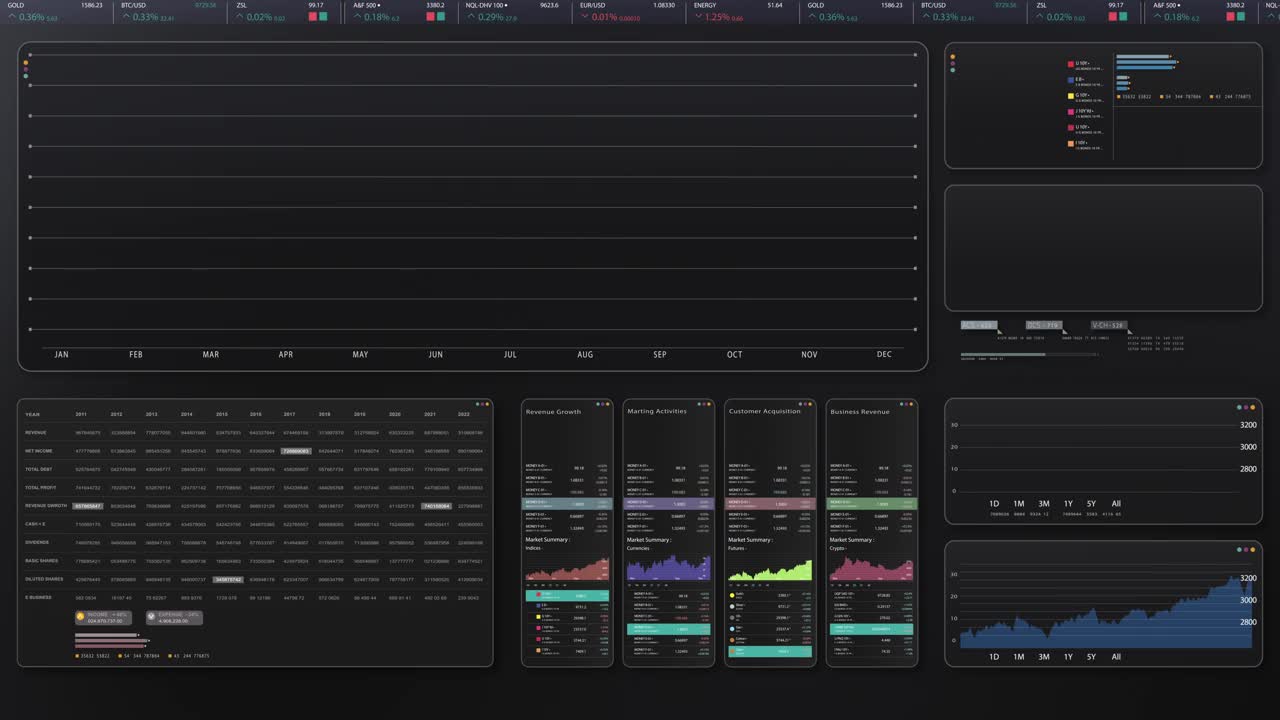
Task: Pick the orange I 10Y legend swatch
Action: pyautogui.click(x=1071, y=143)
